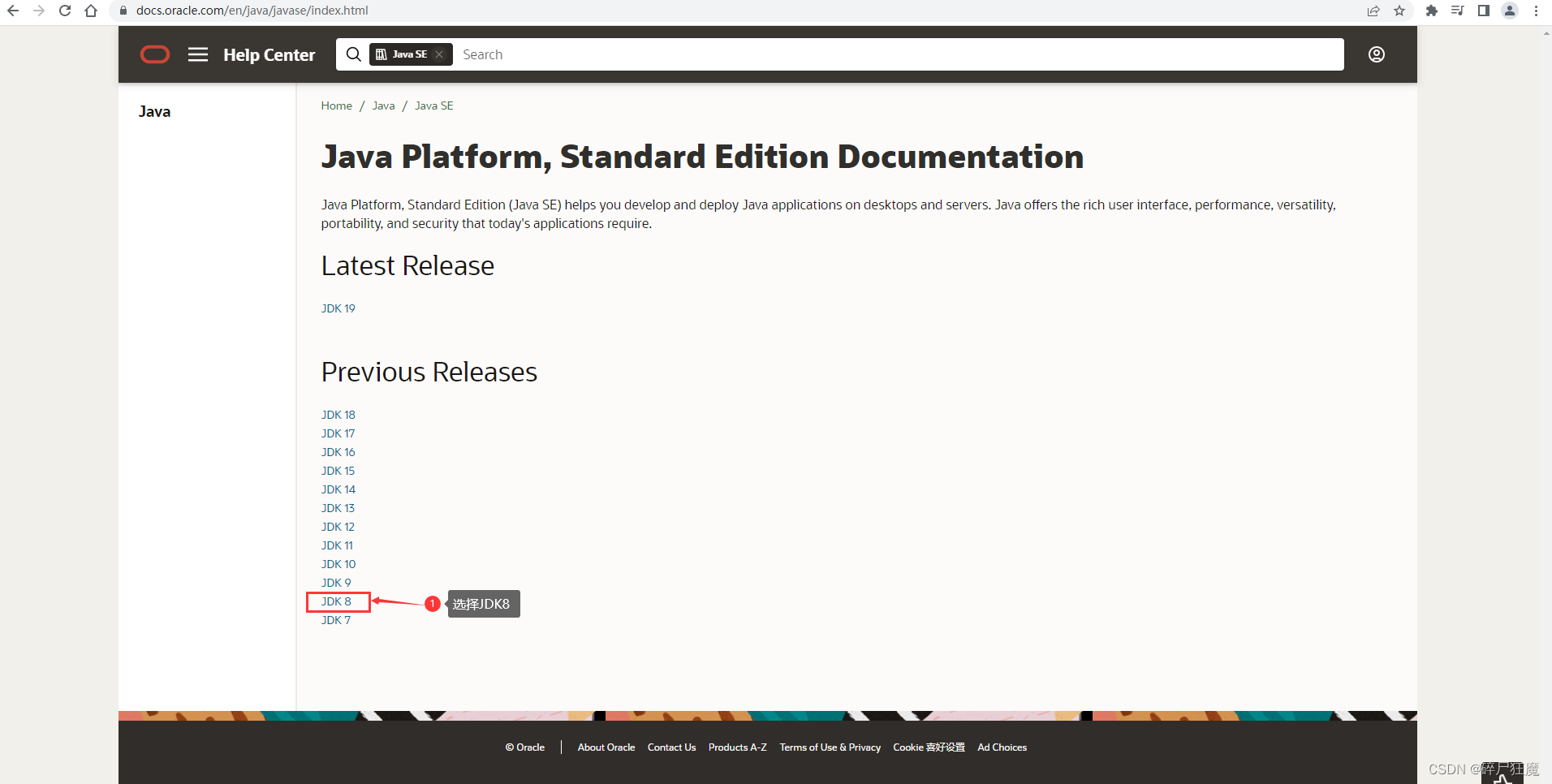Open the JDK 18 documentation link

pos(338,415)
